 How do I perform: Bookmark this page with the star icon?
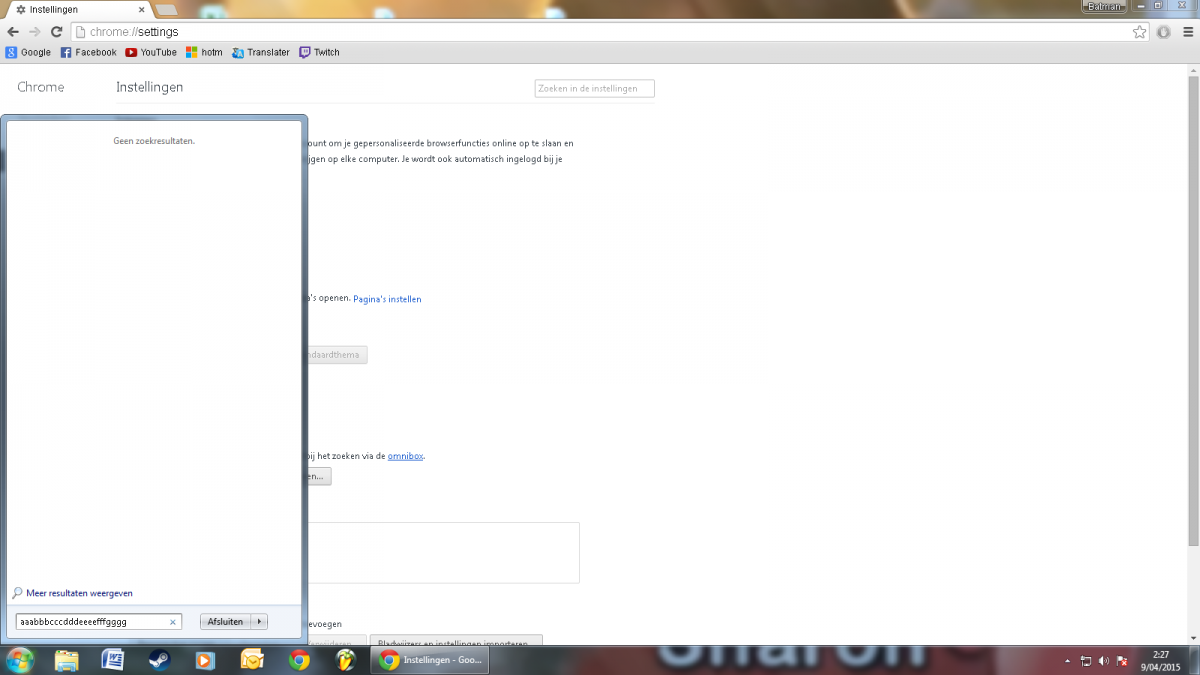[1139, 32]
